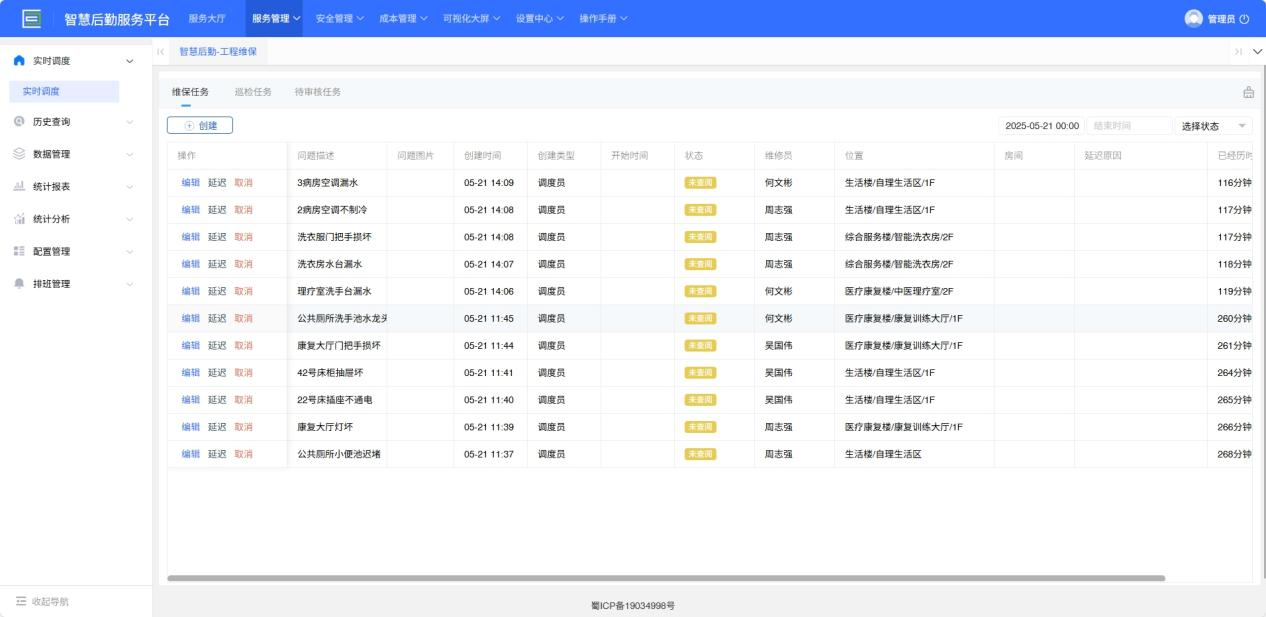The image size is (1266, 617).
Task: Click the 配置管理 grid icon
Action: click(19, 251)
